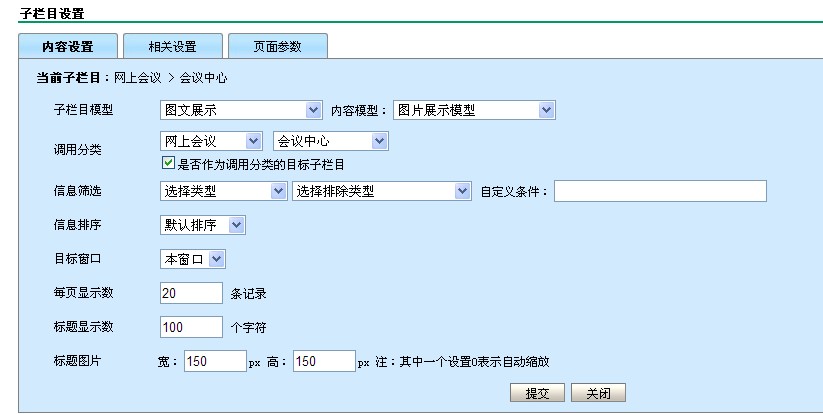
Task: Open the 默认排序 sorting dropdown
Action: click(x=202, y=225)
